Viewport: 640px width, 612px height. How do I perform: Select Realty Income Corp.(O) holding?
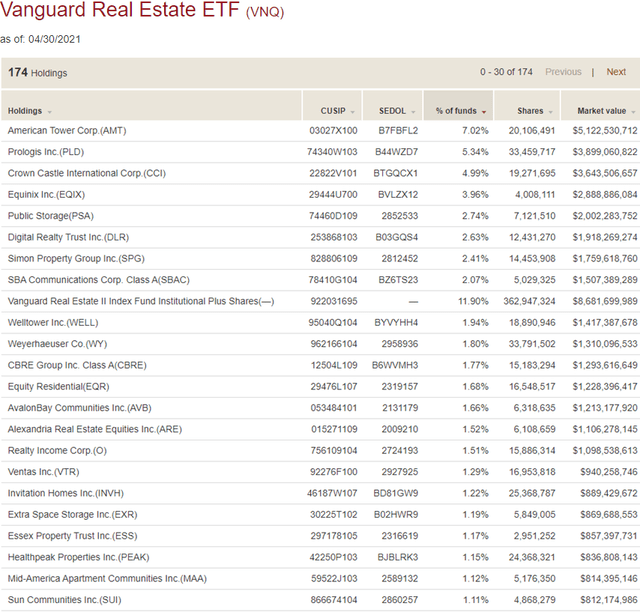coord(57,450)
